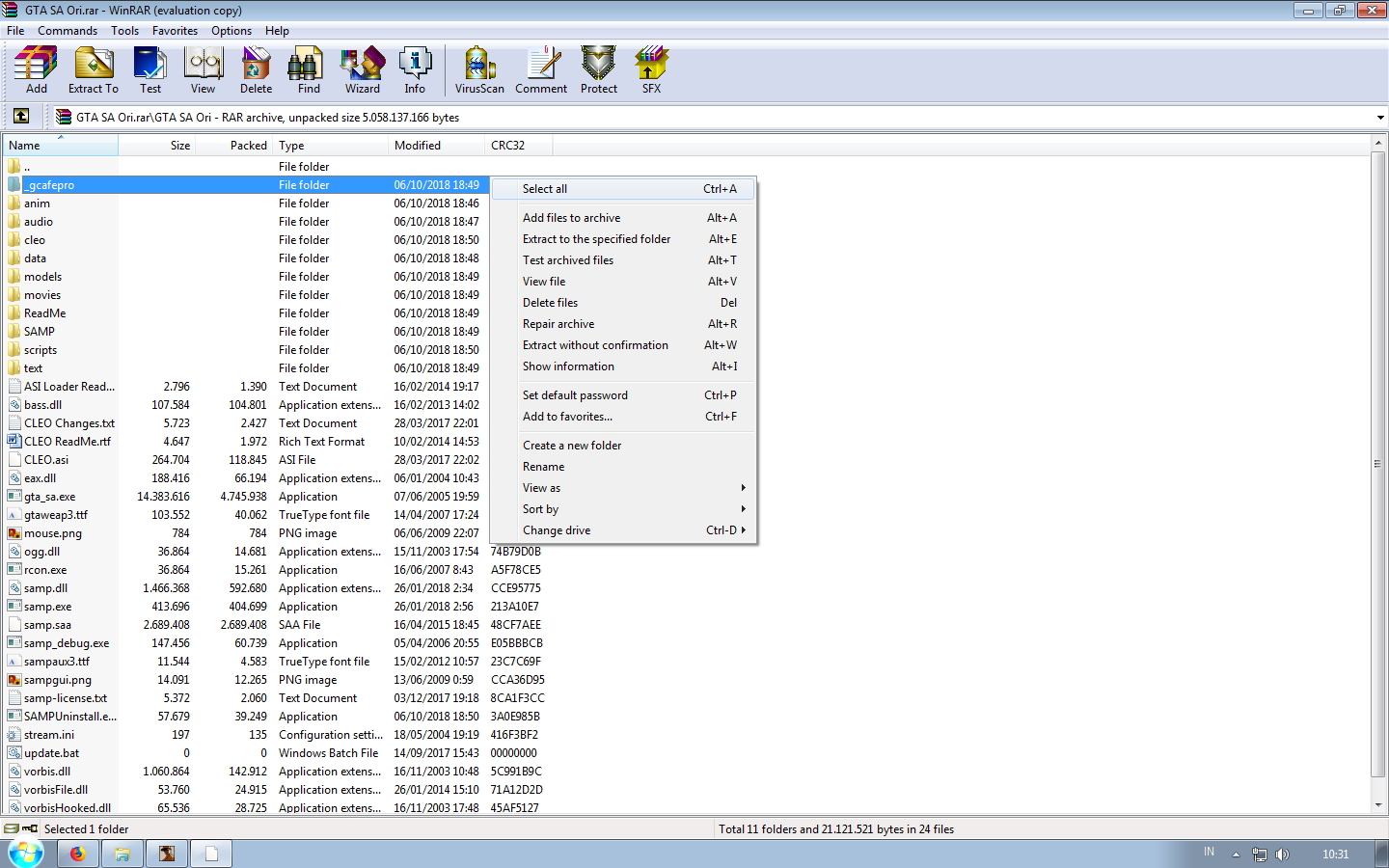This screenshot has width=1389, height=868.
Task: Click the Add toolbar icon
Action: [36, 70]
